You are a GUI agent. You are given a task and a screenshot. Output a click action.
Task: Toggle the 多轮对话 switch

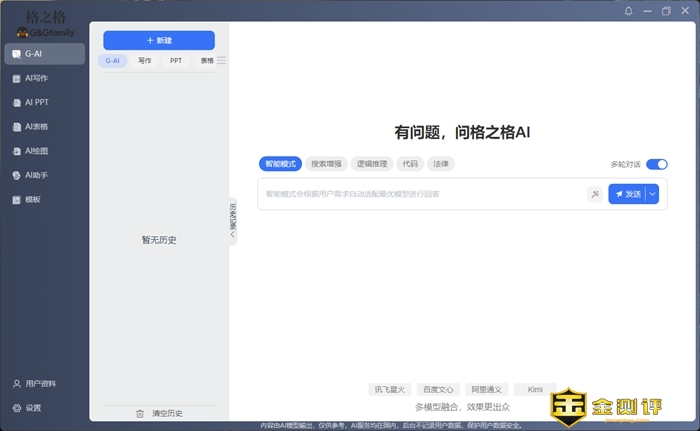point(656,164)
